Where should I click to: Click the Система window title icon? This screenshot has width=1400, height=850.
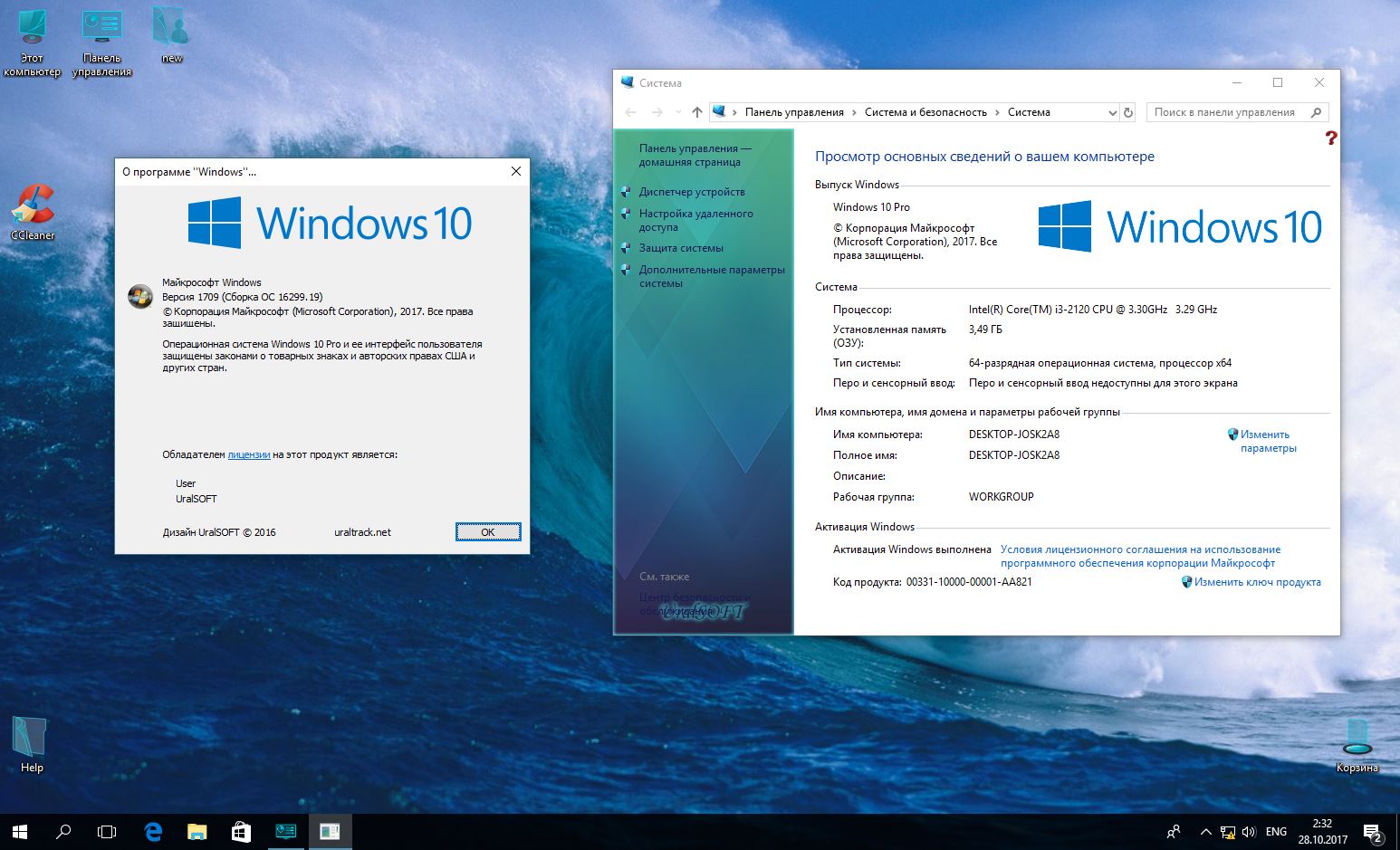click(628, 82)
